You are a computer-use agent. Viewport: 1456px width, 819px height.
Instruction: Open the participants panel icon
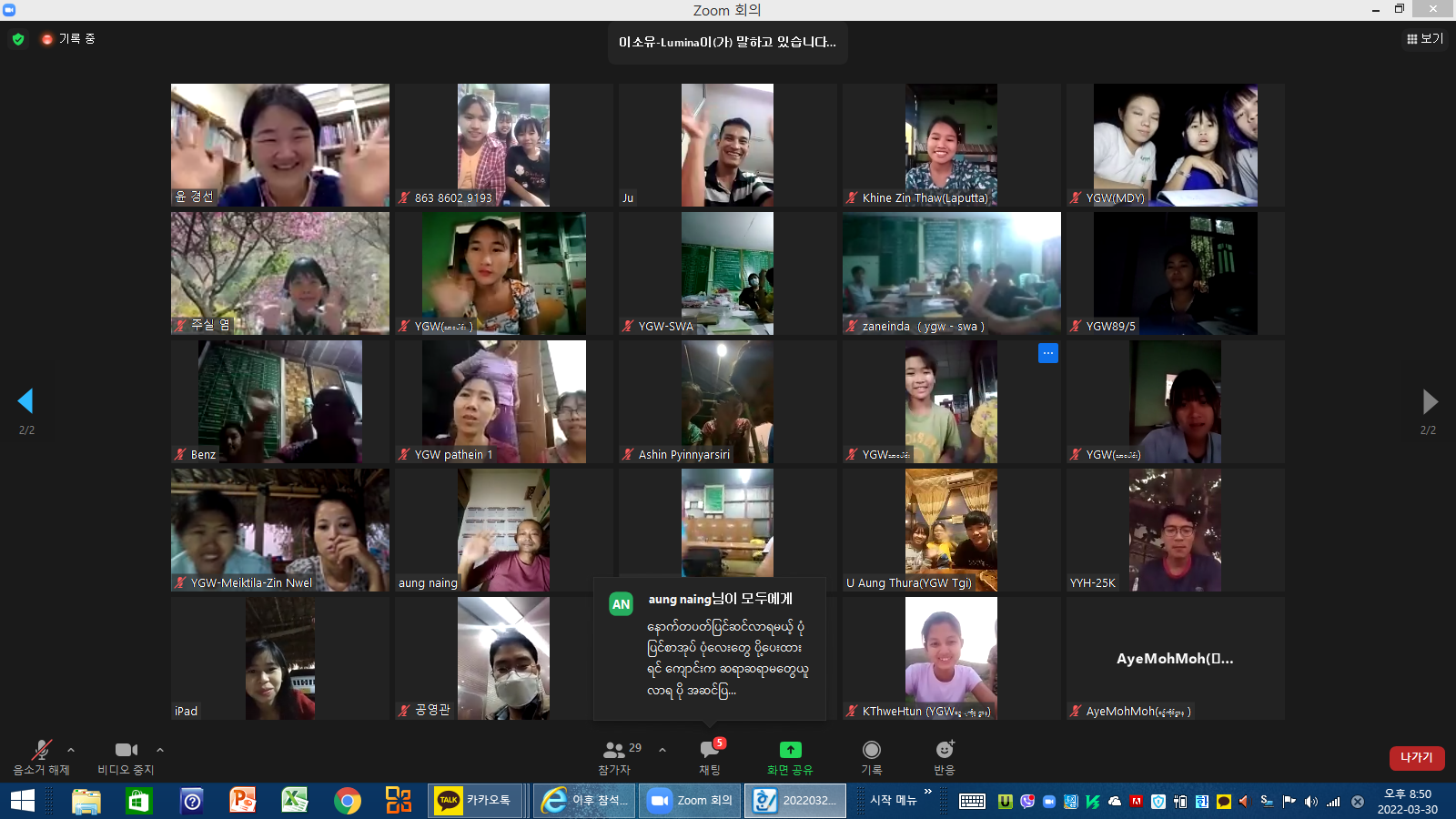click(614, 750)
